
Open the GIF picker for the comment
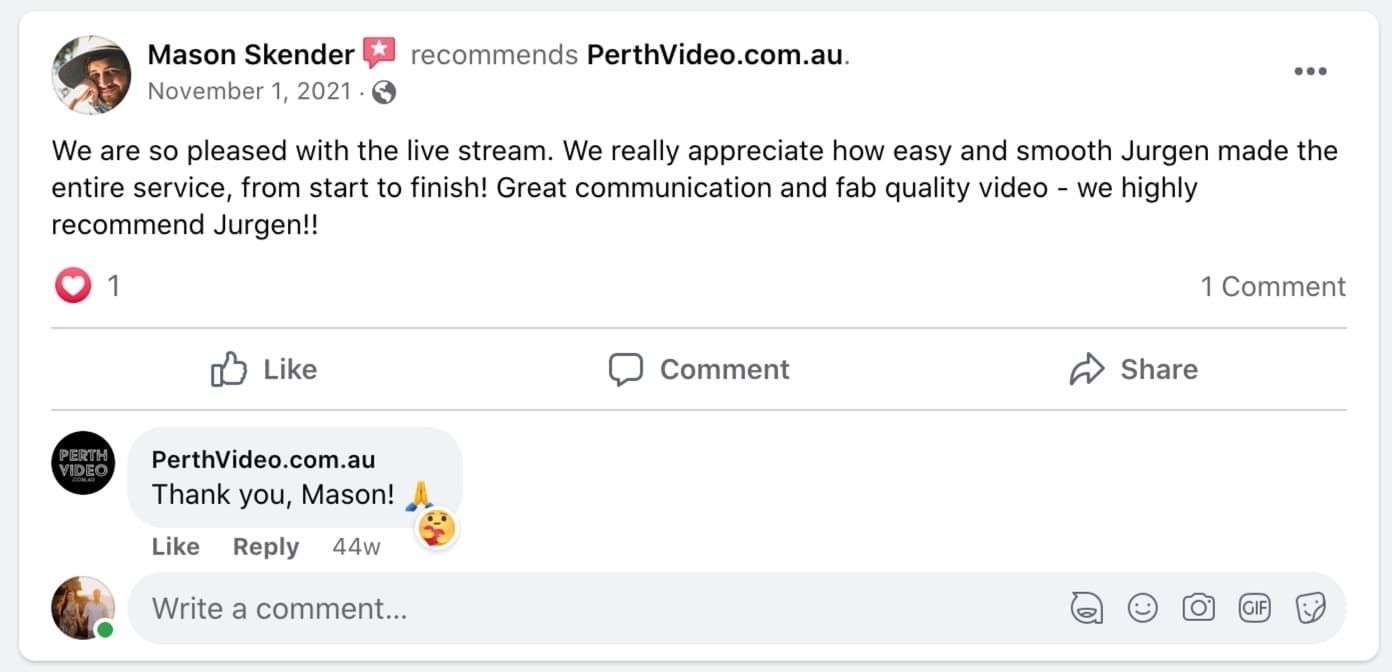tap(1254, 607)
